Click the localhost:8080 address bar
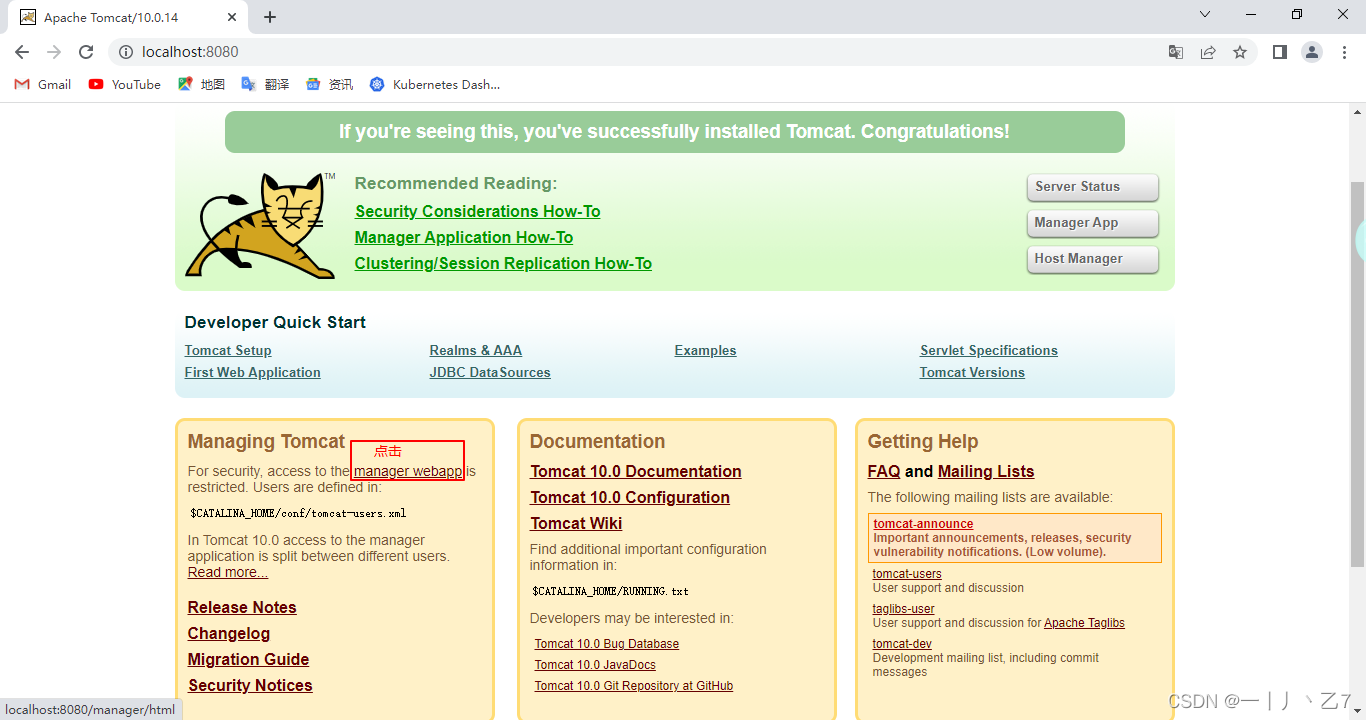The height and width of the screenshot is (720, 1366). tap(640, 52)
